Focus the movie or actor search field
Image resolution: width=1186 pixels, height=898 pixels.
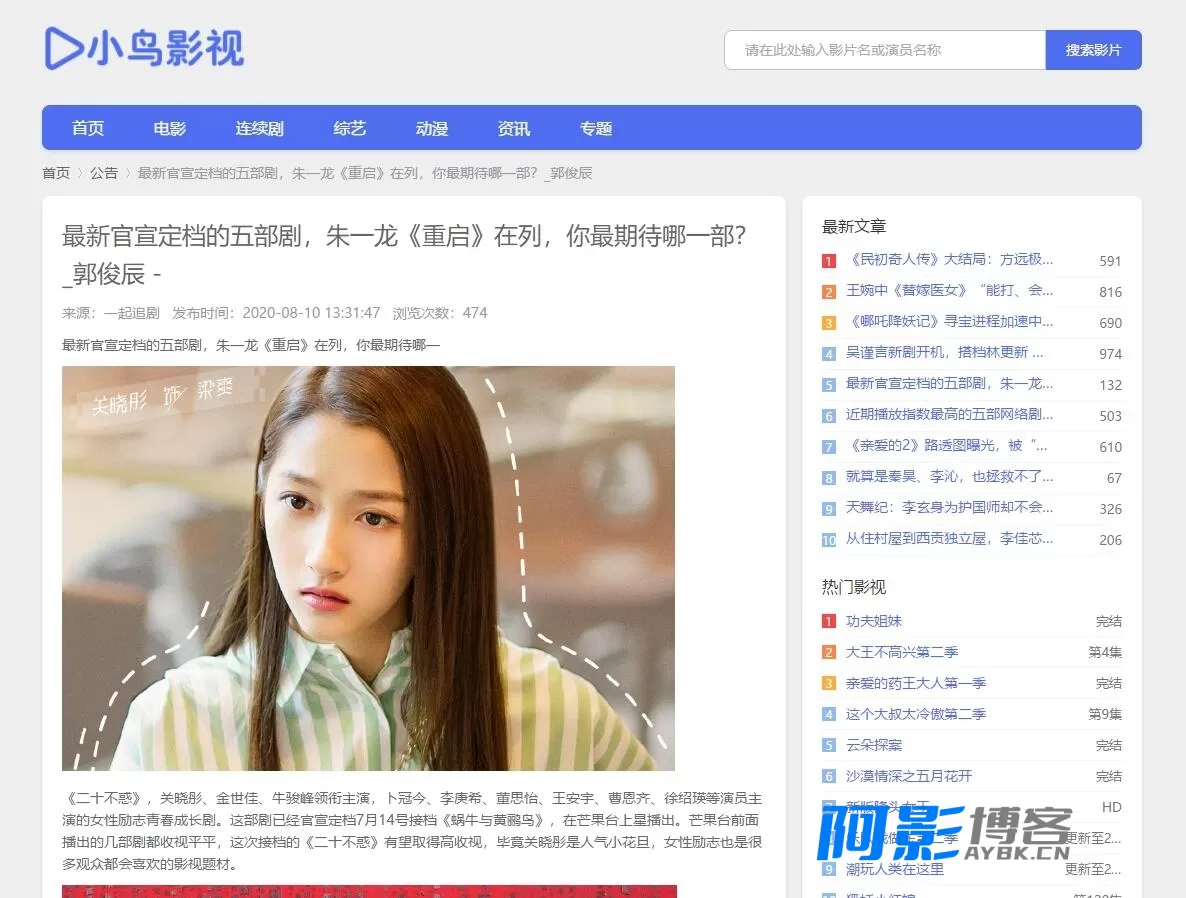coord(885,50)
